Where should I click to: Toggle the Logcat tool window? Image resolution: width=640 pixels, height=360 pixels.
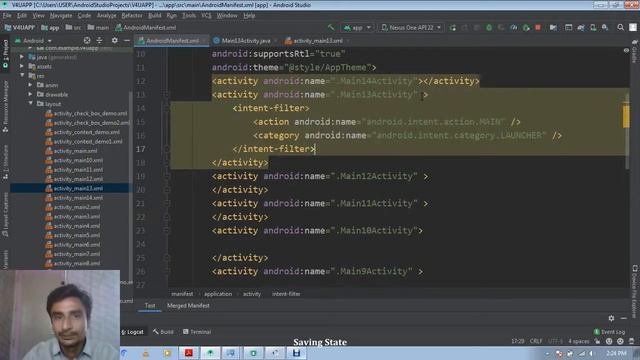132,332
